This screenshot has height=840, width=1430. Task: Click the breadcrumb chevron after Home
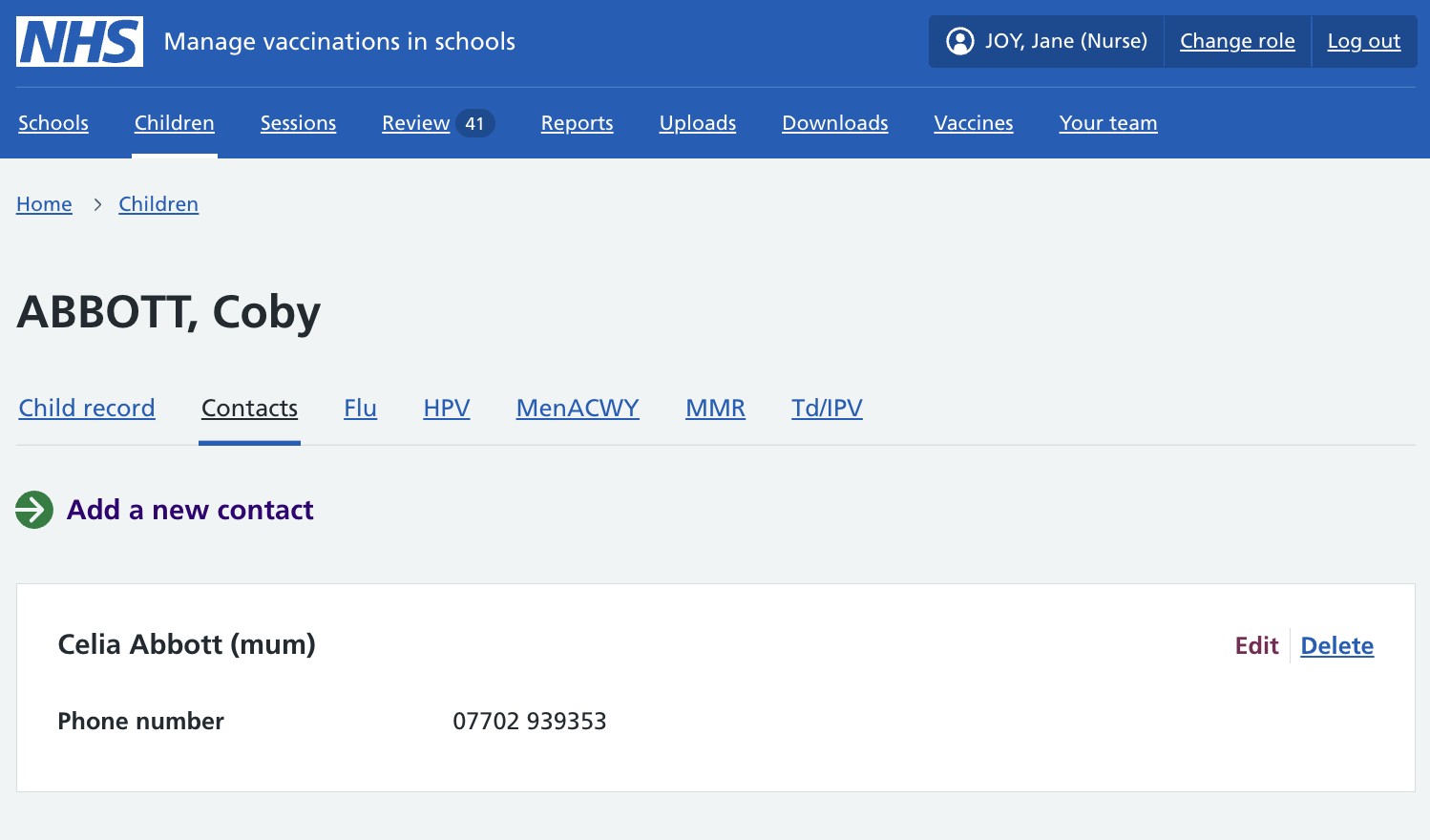97,204
